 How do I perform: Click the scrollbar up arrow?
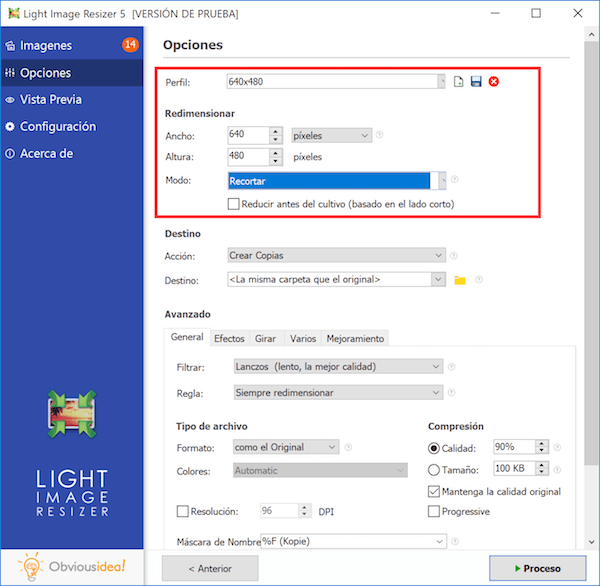pyautogui.click(x=591, y=34)
